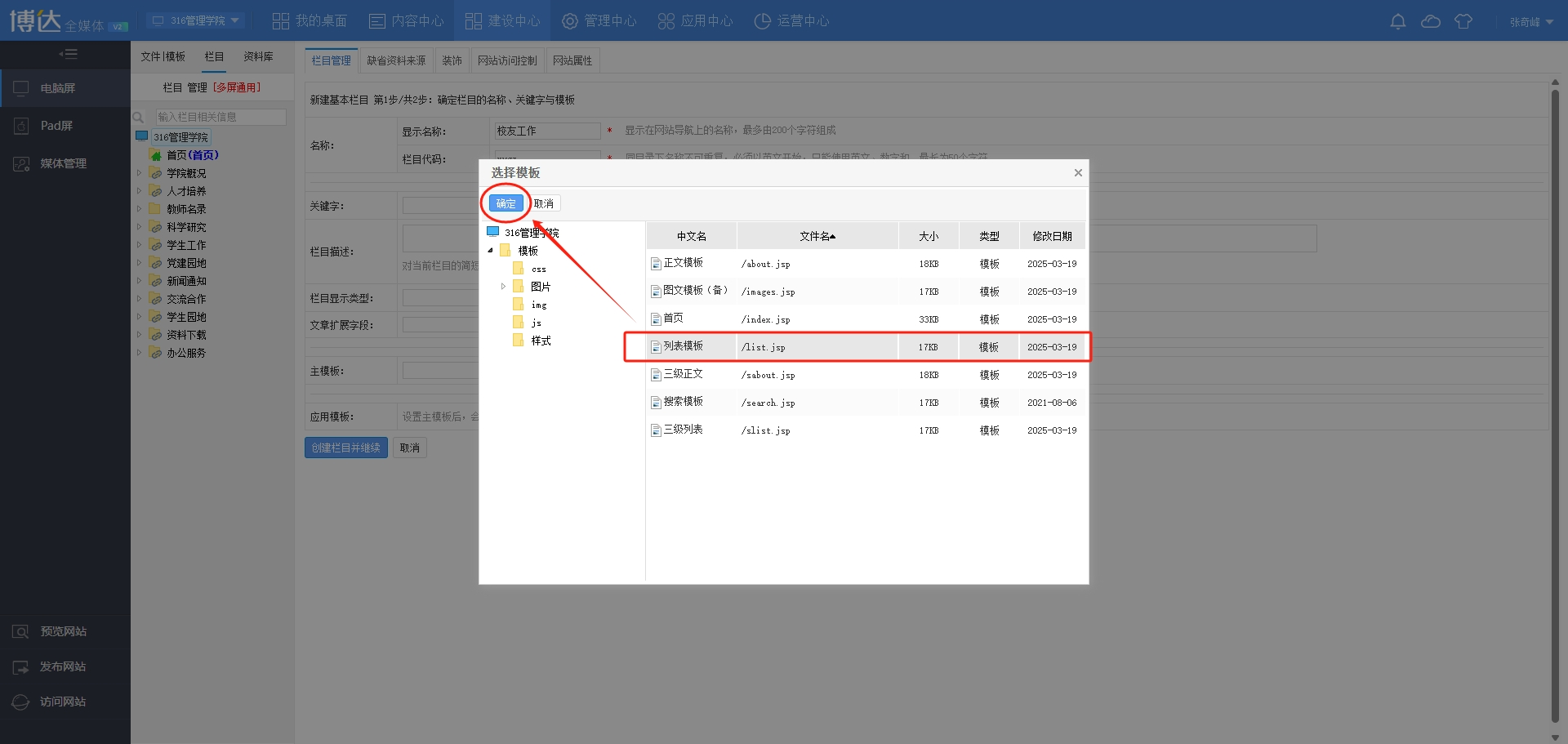Viewport: 1568px width, 744px height.
Task: Close the 选择模板 dialog
Action: click(x=1078, y=172)
